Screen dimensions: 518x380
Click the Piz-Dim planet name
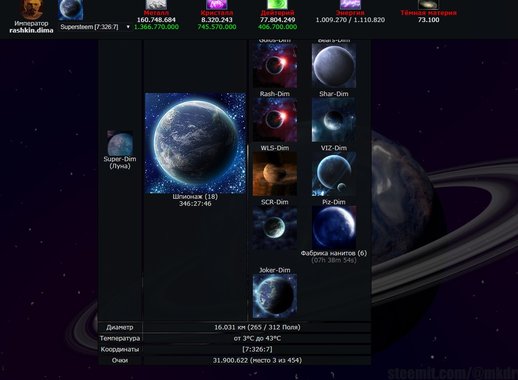coord(334,202)
